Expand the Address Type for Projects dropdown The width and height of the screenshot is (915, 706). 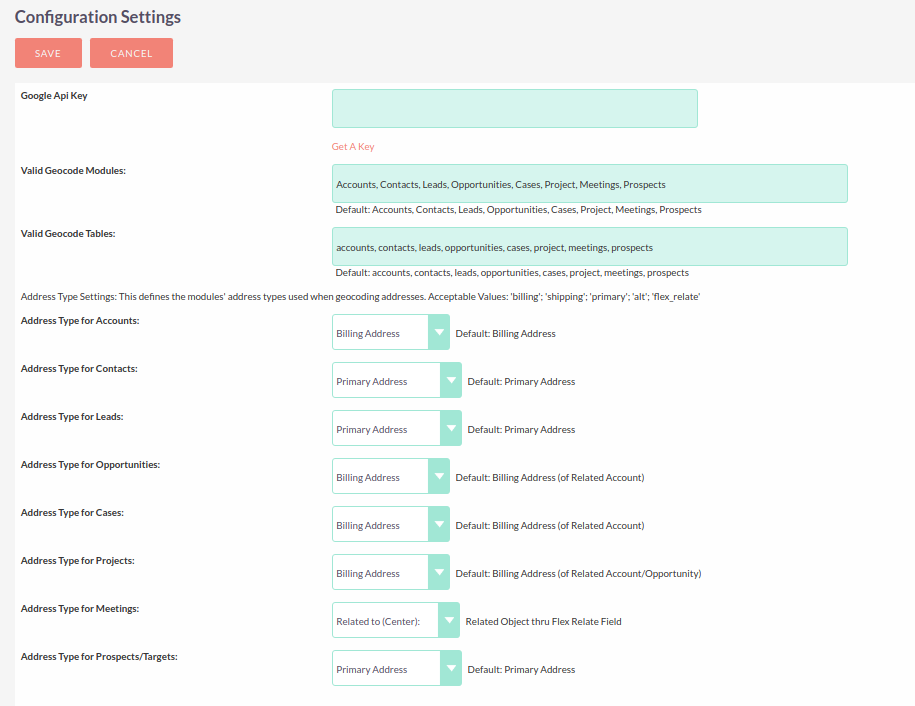pyautogui.click(x=380, y=573)
